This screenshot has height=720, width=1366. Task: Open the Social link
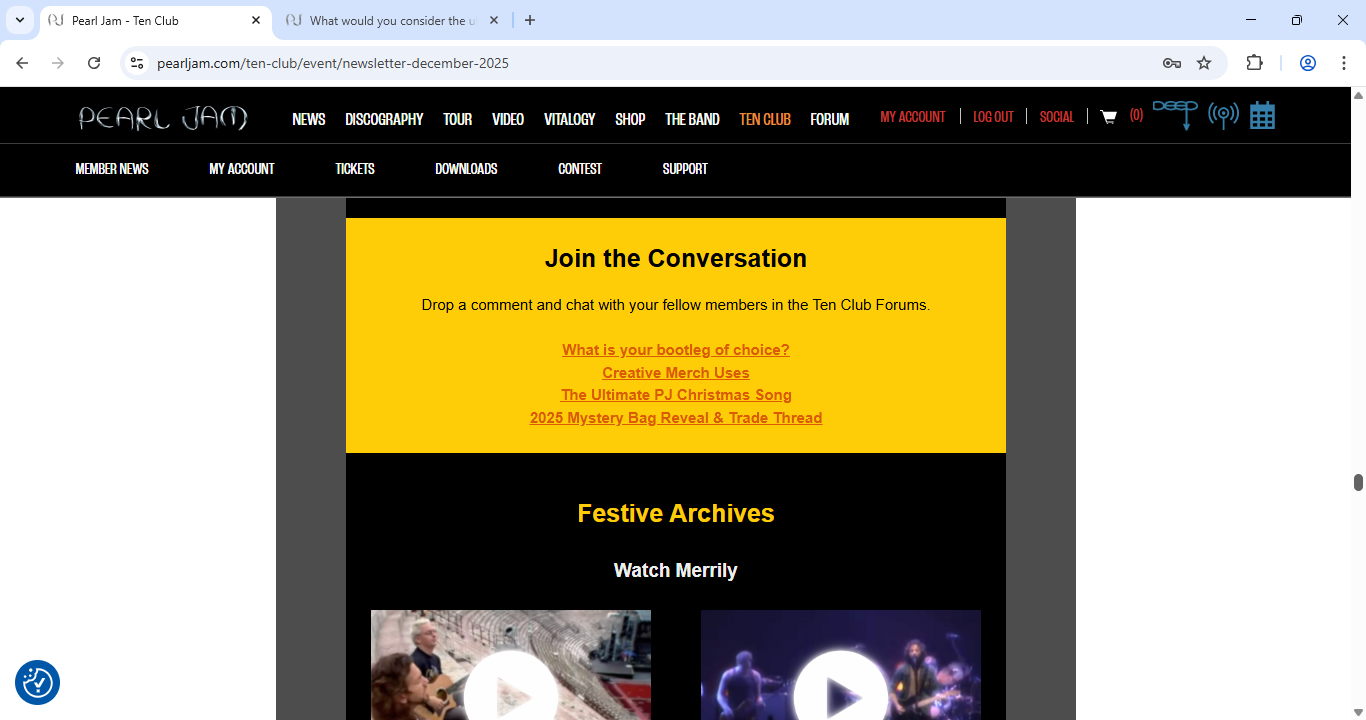pos(1057,117)
